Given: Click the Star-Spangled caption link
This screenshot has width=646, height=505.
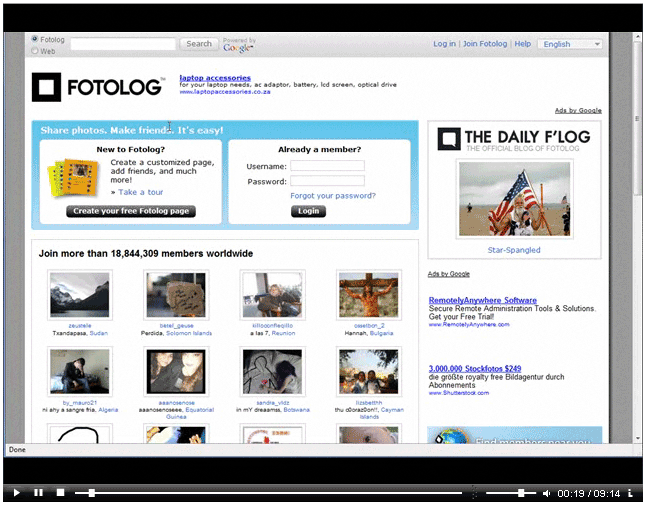Looking at the screenshot, I should point(514,250).
